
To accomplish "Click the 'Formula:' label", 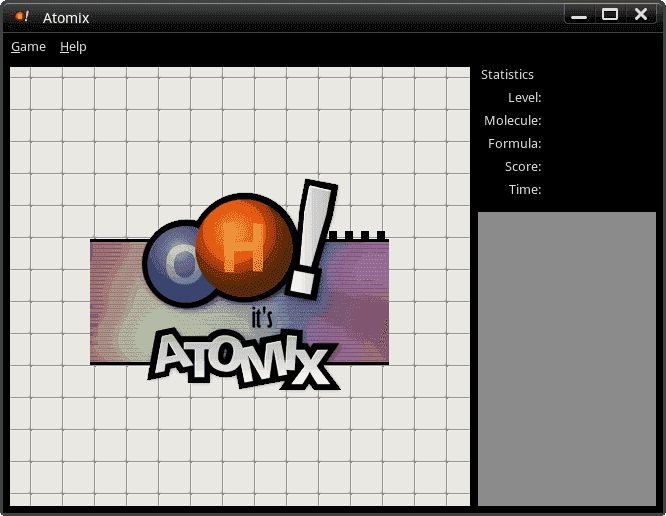I will (515, 144).
